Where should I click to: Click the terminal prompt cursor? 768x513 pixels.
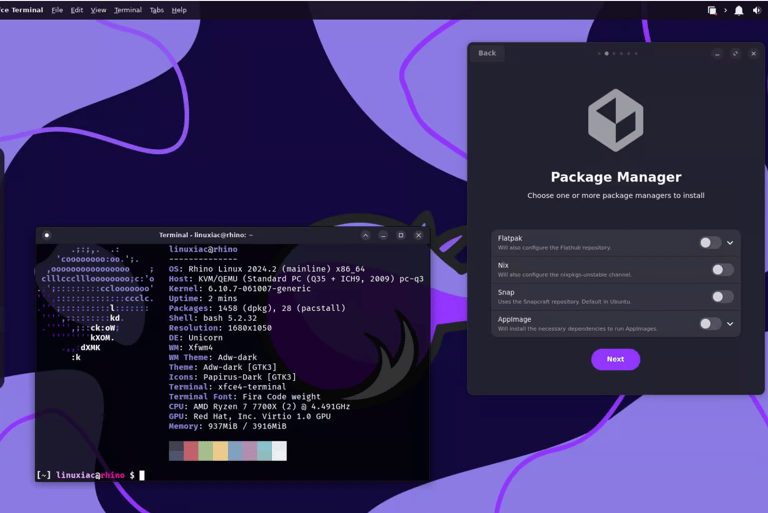click(142, 475)
